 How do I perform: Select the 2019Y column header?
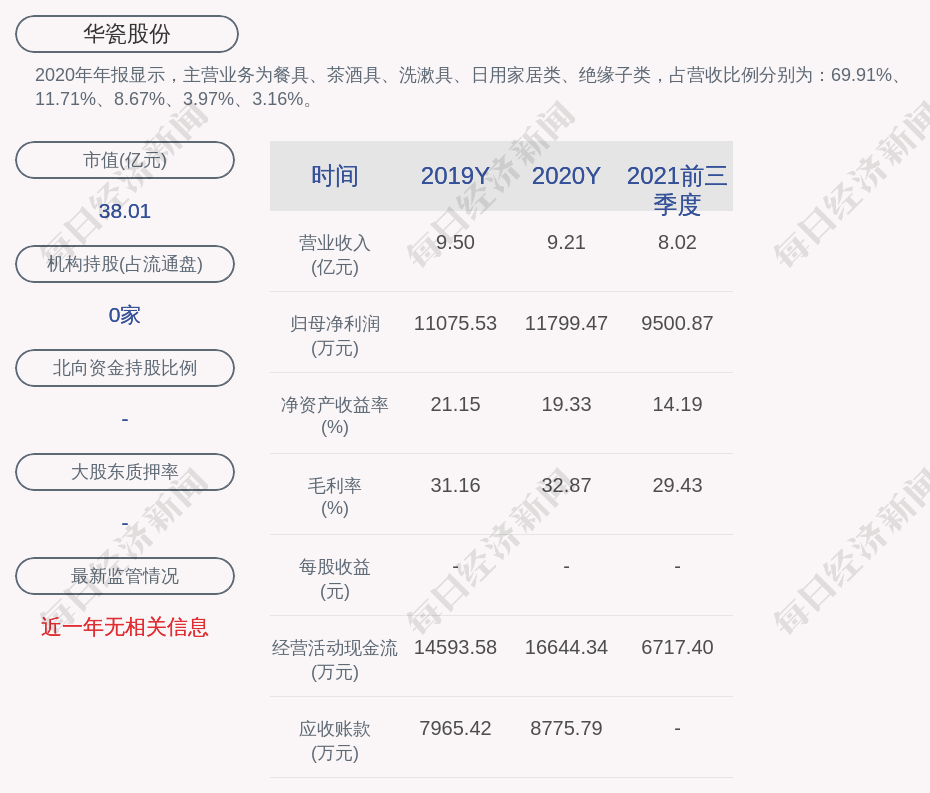point(455,176)
